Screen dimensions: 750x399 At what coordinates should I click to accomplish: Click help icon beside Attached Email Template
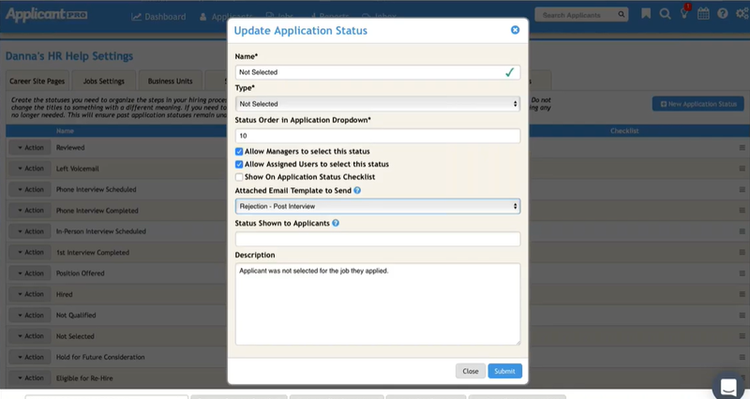click(357, 190)
